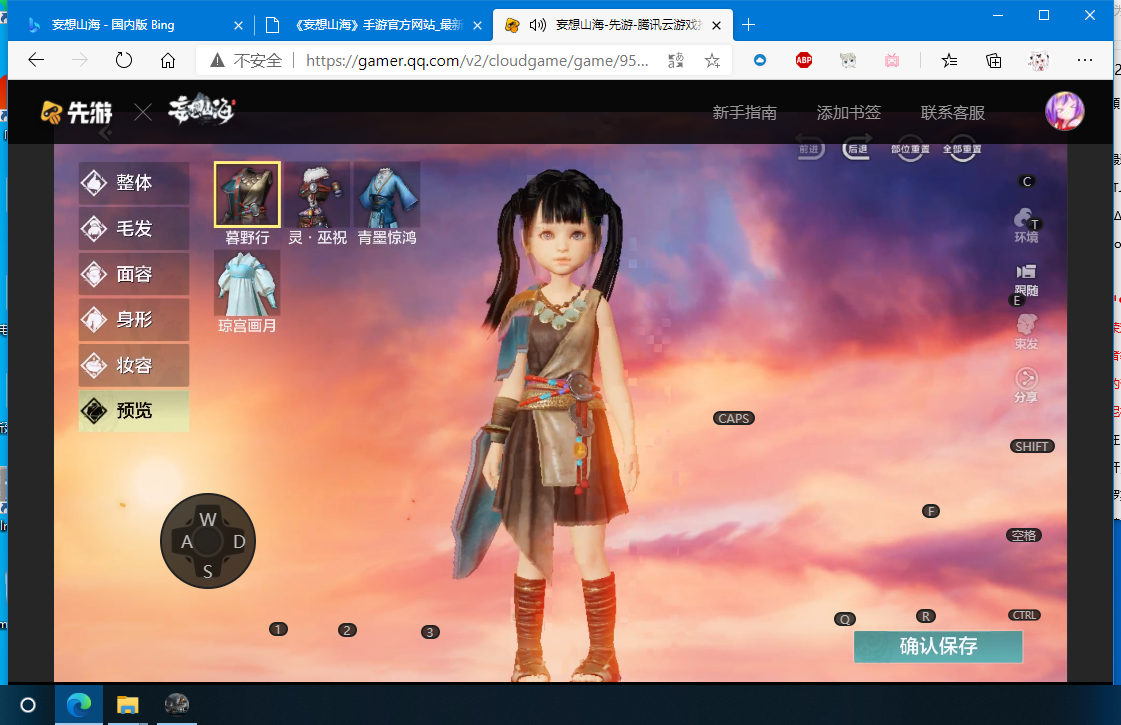Click the 全部重置 reset all icon

coord(962,149)
